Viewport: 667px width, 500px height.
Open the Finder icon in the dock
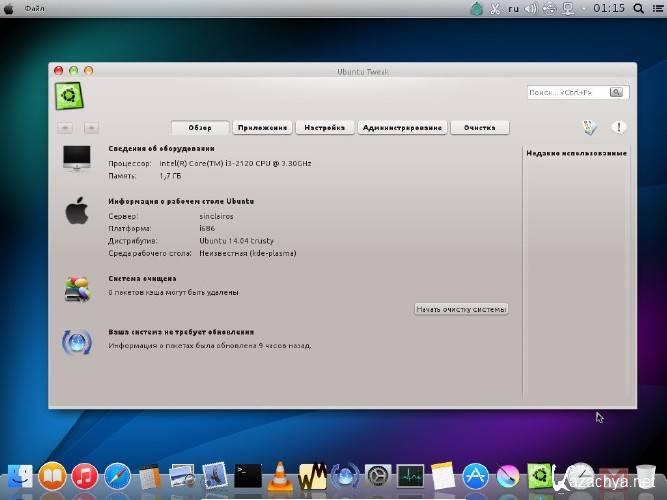click(20, 475)
